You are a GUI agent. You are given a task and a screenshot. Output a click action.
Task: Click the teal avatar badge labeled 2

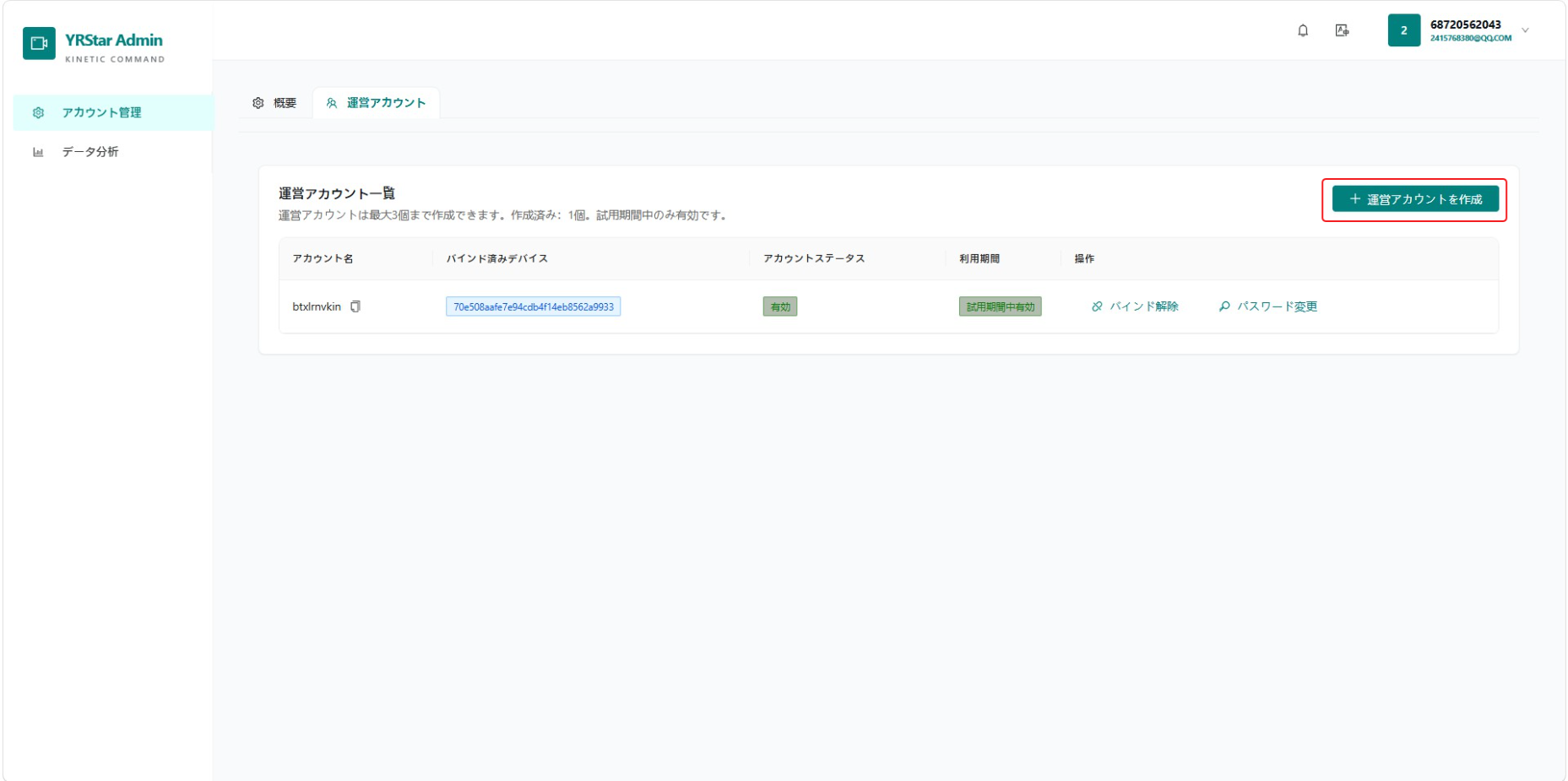(x=1404, y=30)
